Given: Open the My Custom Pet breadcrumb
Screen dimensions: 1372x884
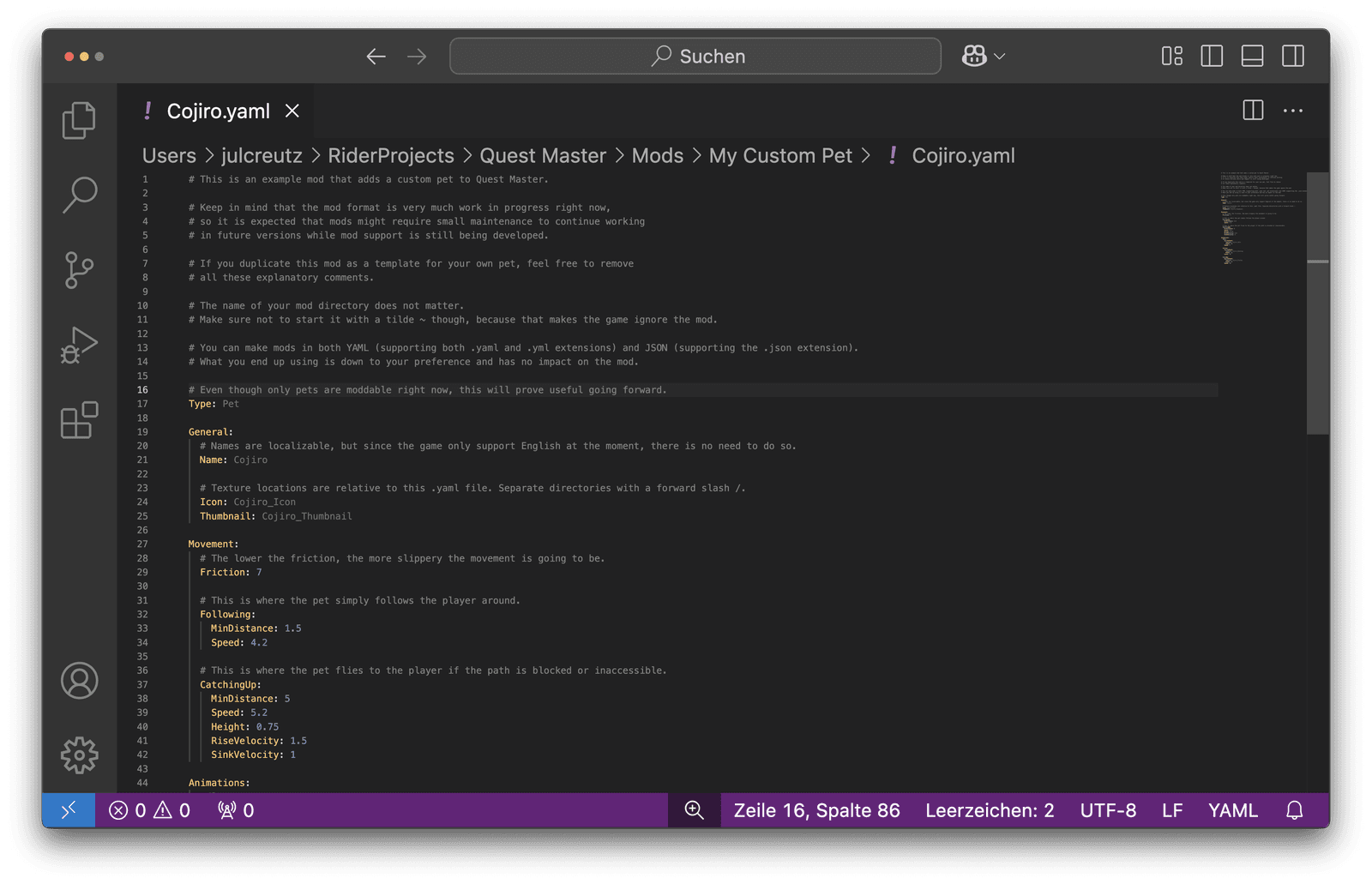Looking at the screenshot, I should (780, 156).
